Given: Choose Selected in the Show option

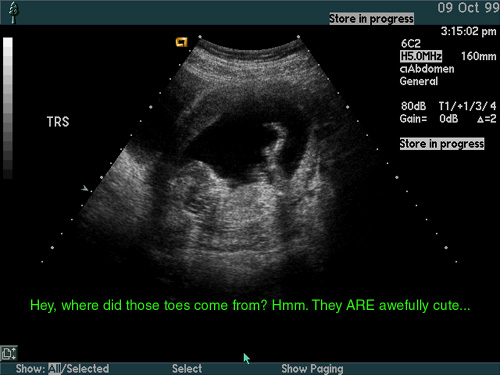Looking at the screenshot, I should (88, 369).
